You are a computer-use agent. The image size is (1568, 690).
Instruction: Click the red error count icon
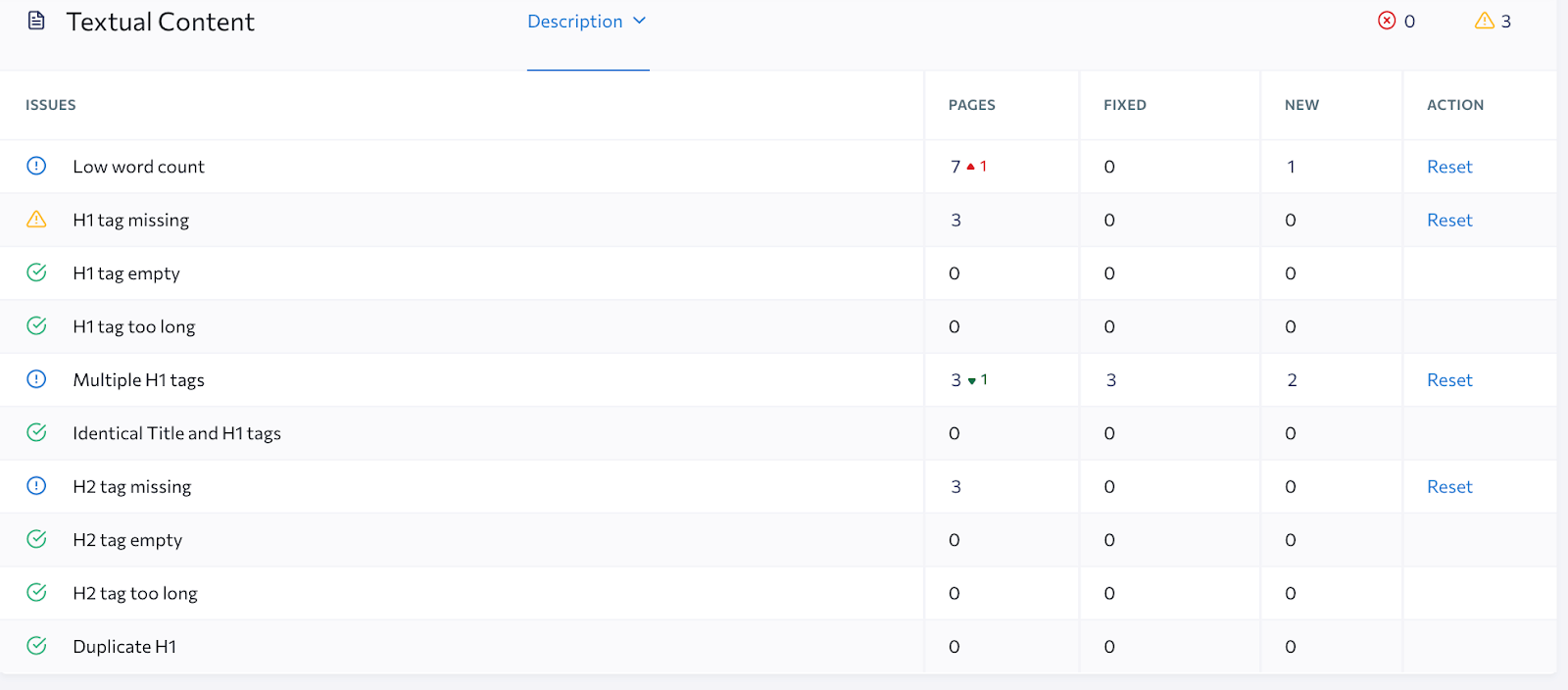[x=1387, y=21]
